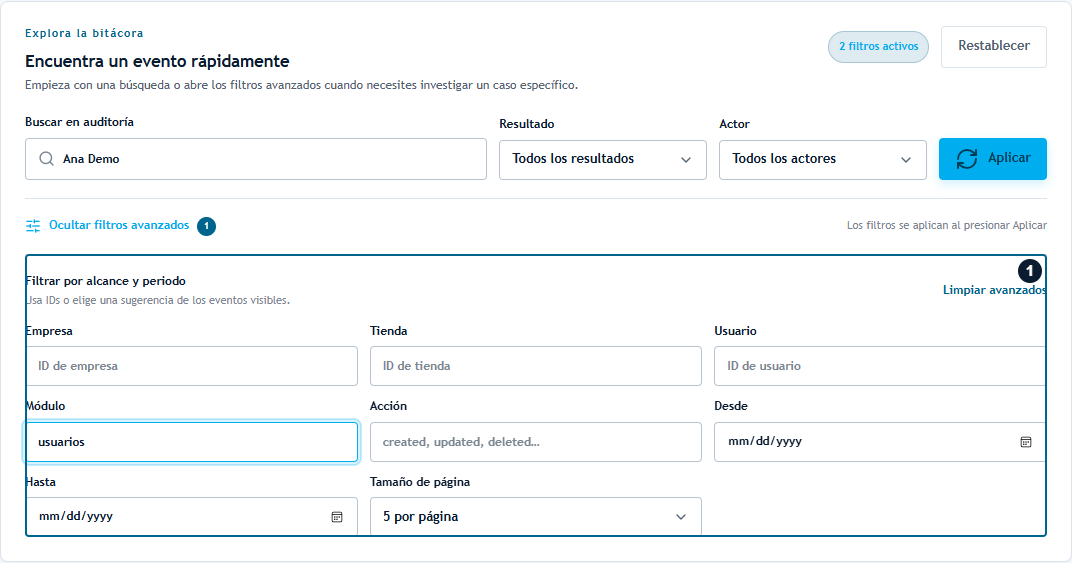This screenshot has width=1072, height=563.
Task: Click 'Los filtros se aplican al presionar Aplicar' note
Action: [x=947, y=225]
